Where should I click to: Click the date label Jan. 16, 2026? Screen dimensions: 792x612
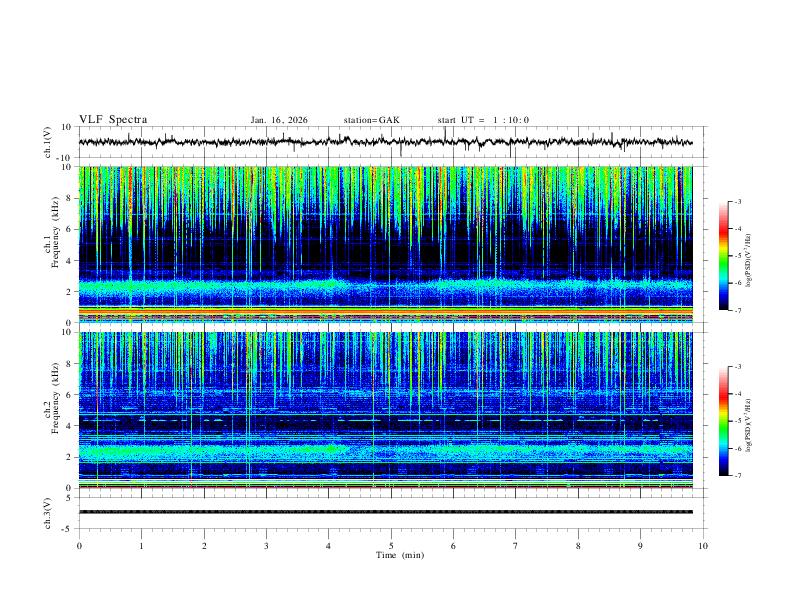[x=279, y=120]
